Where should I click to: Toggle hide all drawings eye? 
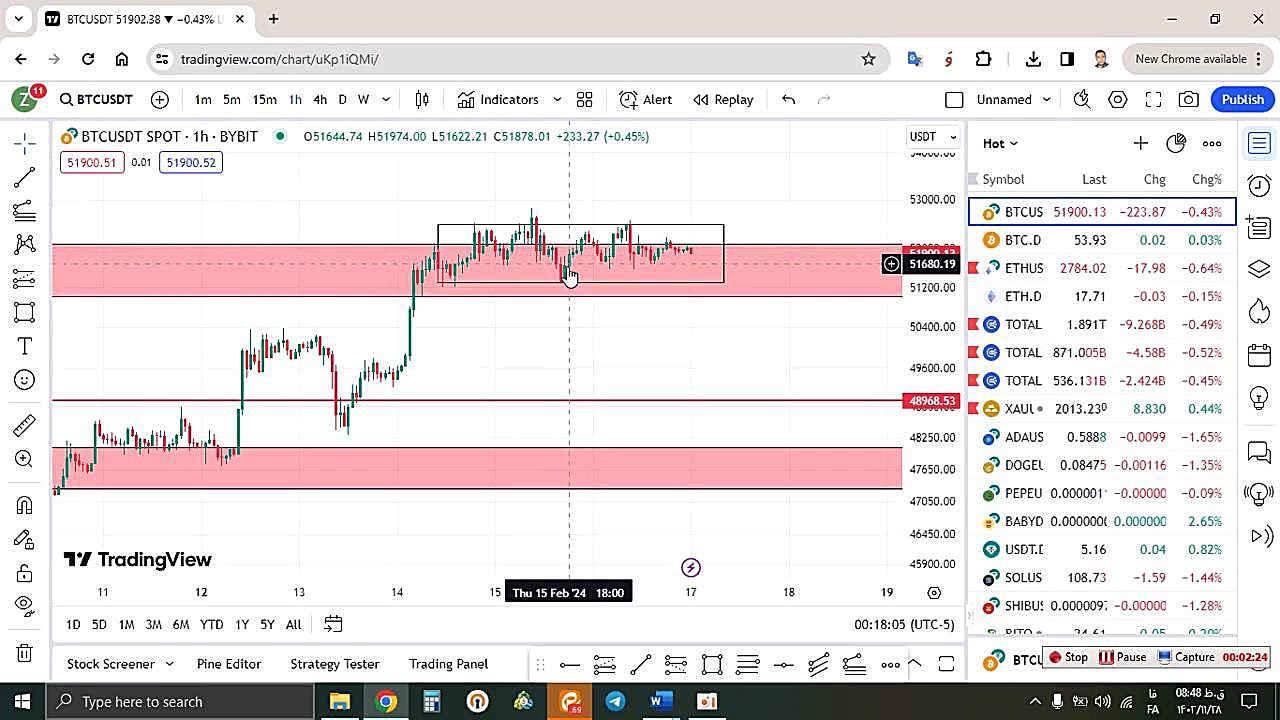click(25, 606)
